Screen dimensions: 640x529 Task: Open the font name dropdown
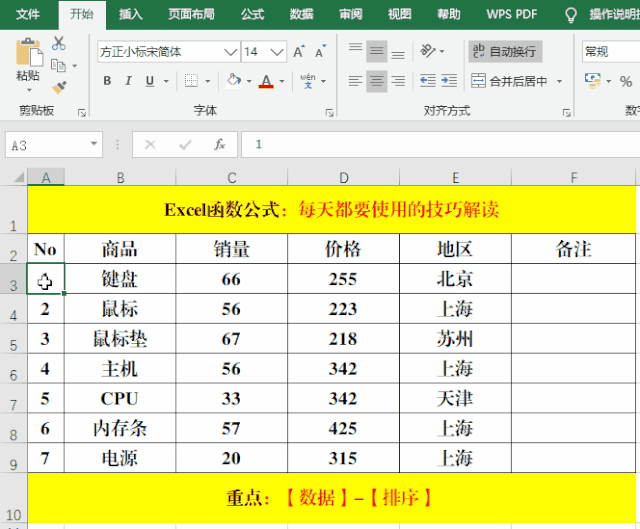[231, 51]
